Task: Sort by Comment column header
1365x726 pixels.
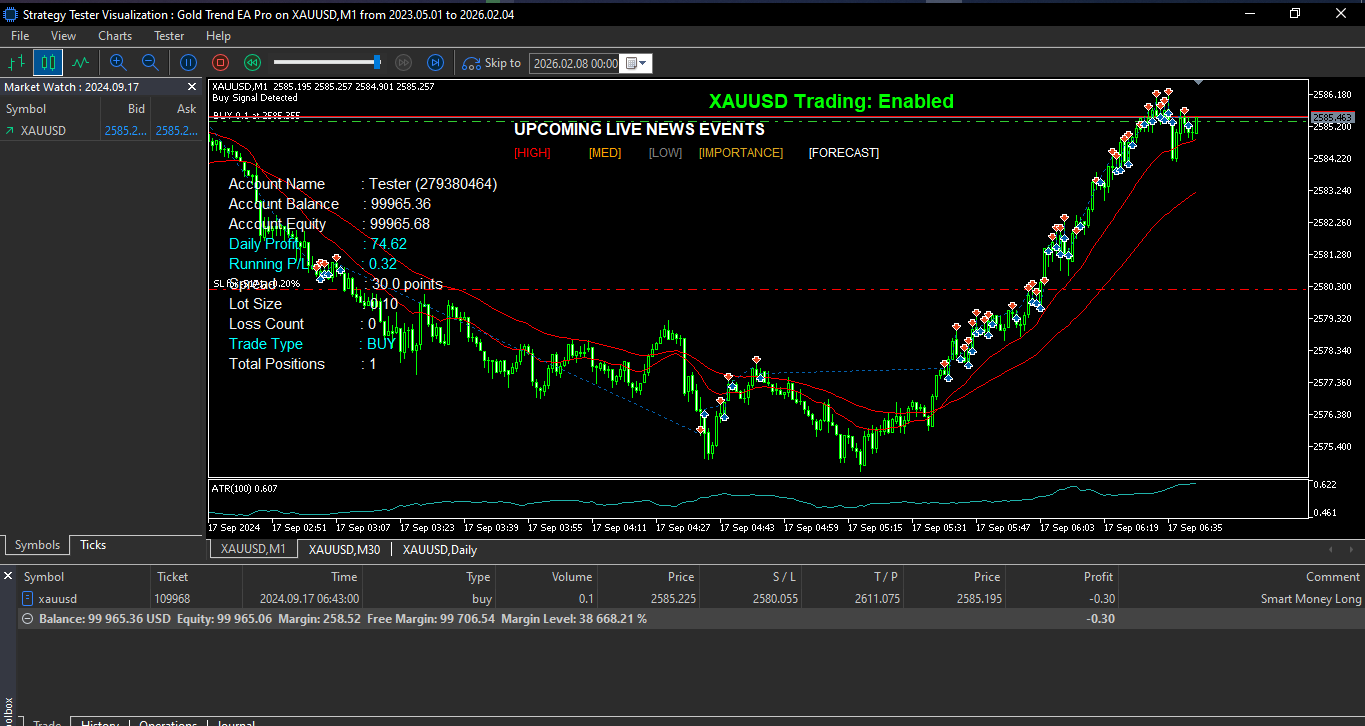Action: pyautogui.click(x=1332, y=577)
